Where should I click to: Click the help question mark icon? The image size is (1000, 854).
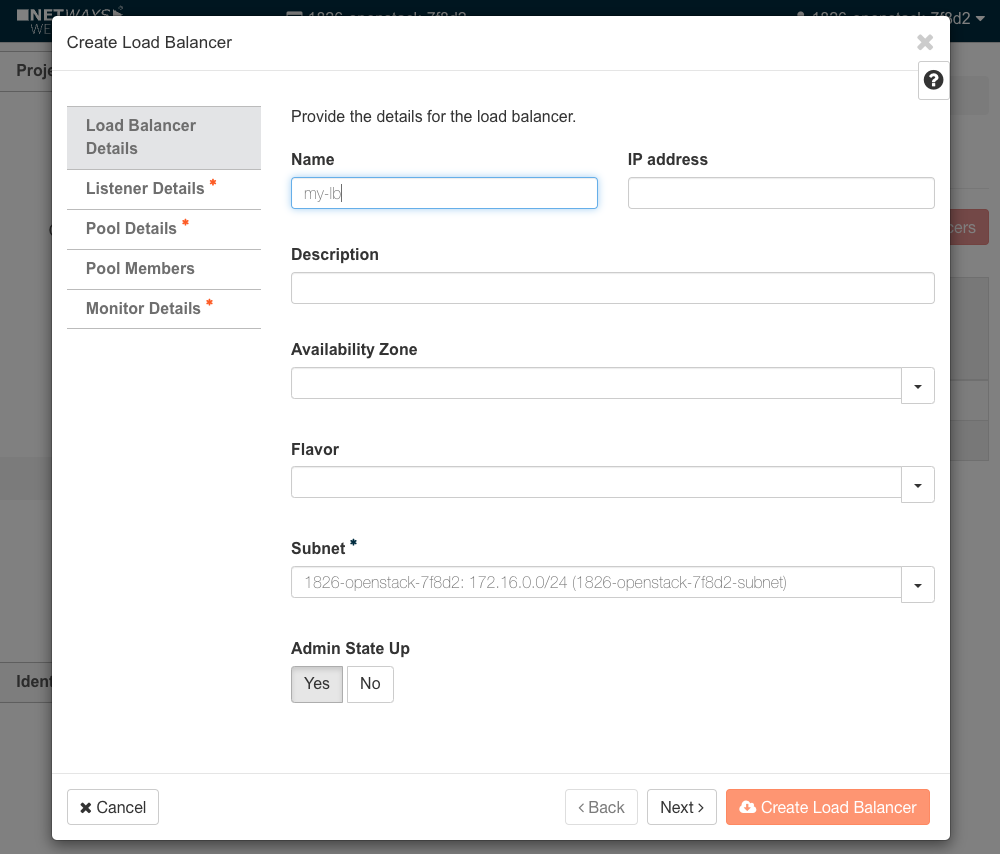[x=933, y=80]
